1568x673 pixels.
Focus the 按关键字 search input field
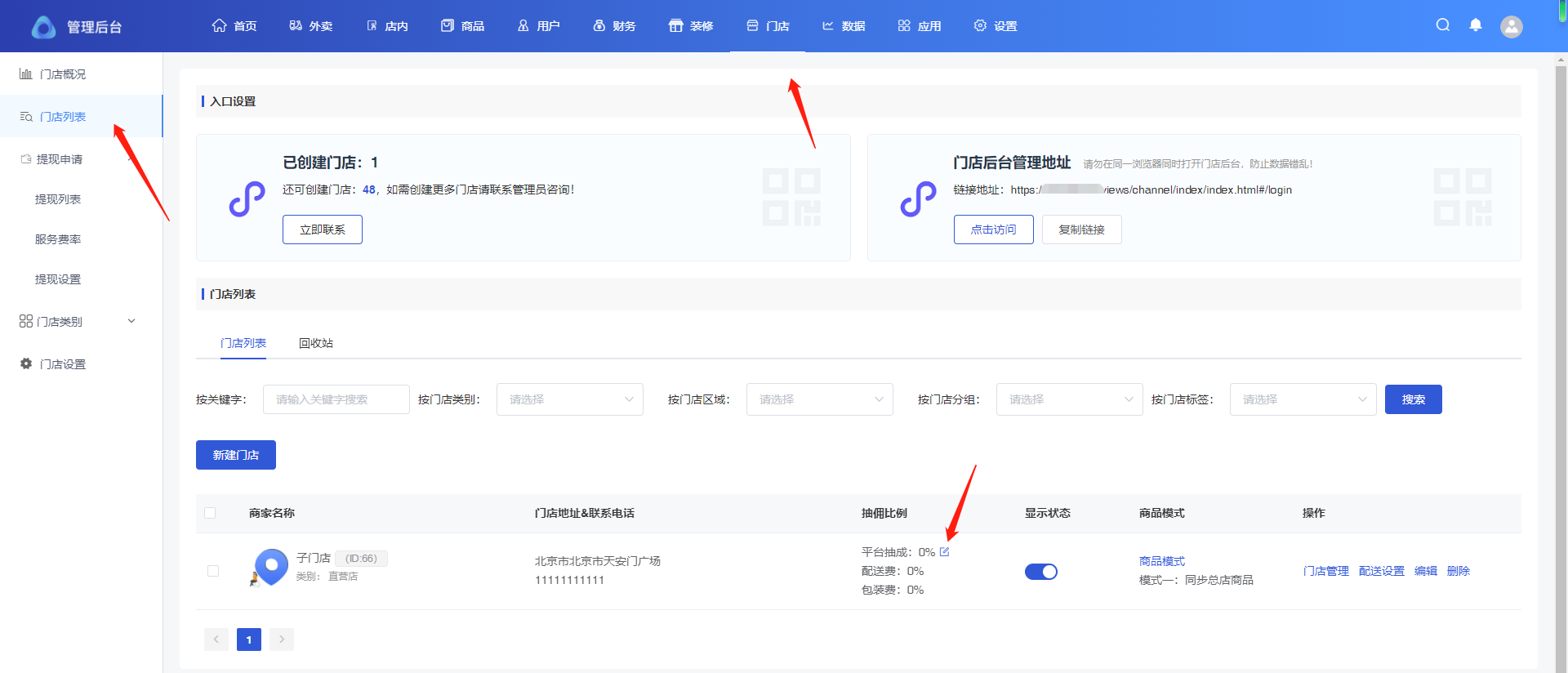pos(336,399)
